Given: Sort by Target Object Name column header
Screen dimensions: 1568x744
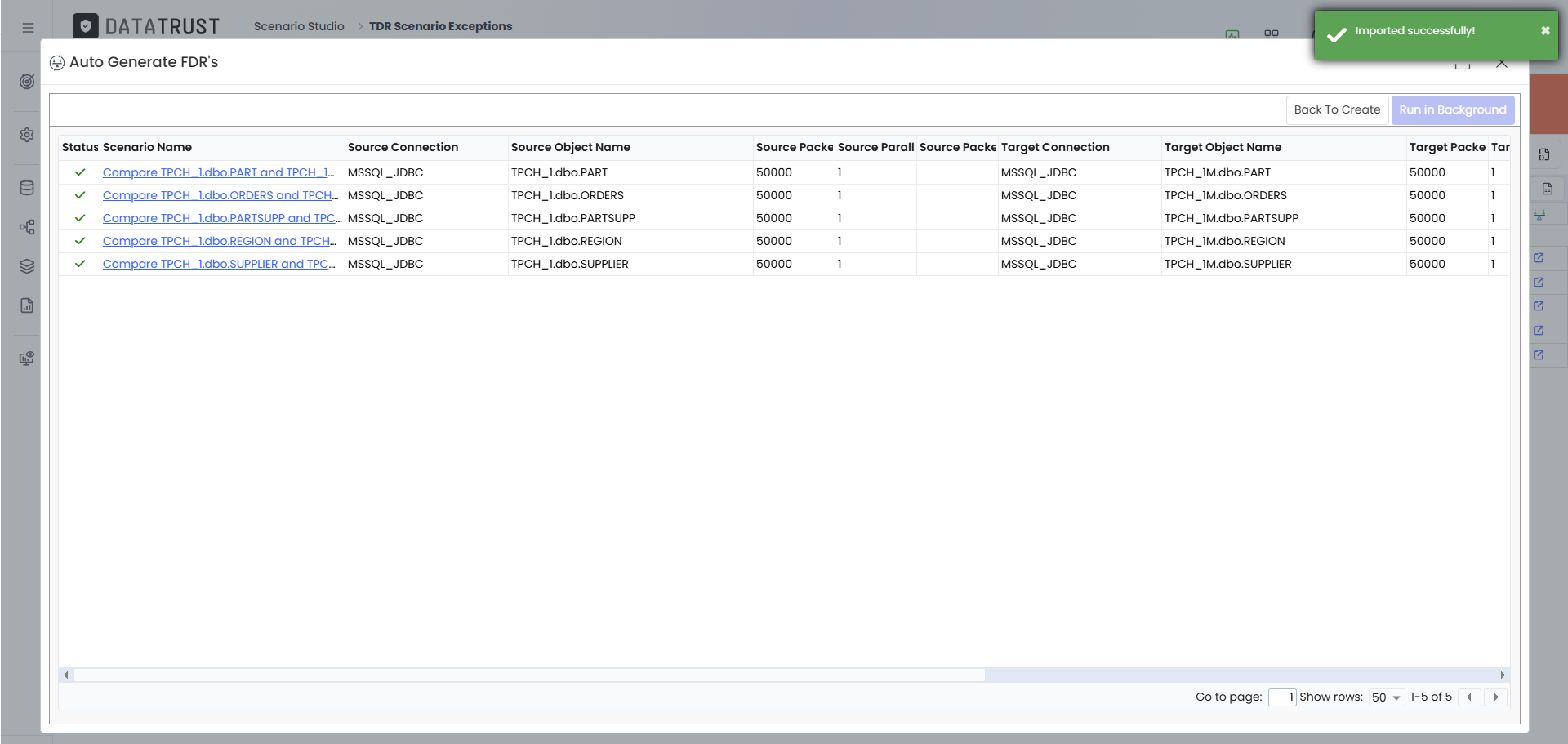Looking at the screenshot, I should 1284,147.
